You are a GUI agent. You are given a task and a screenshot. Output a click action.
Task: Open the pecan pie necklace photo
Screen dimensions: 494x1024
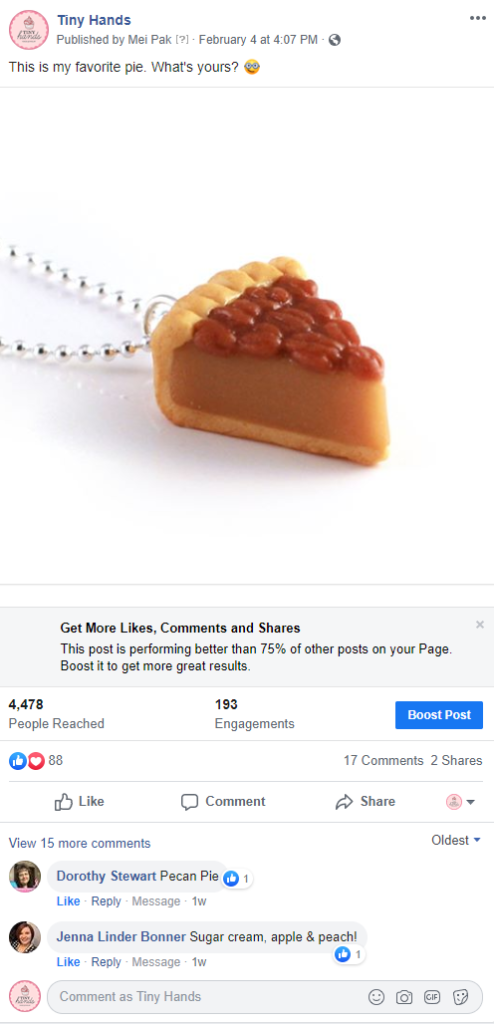247,336
